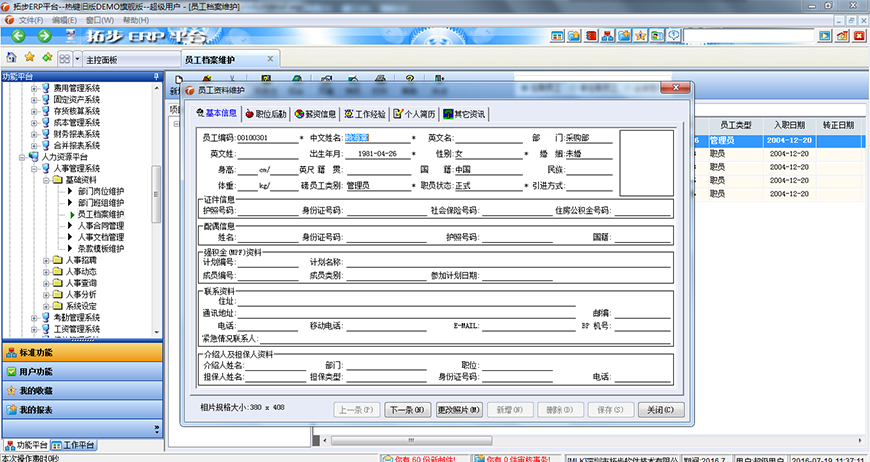Click the 更改照片 button
This screenshot has height=462, width=870.
459,409
